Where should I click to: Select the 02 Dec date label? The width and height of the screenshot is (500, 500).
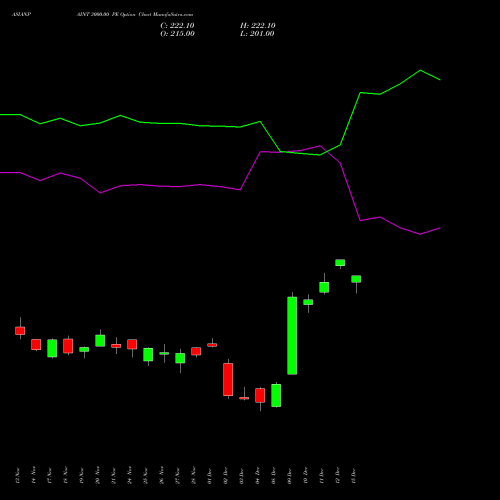tap(226, 475)
